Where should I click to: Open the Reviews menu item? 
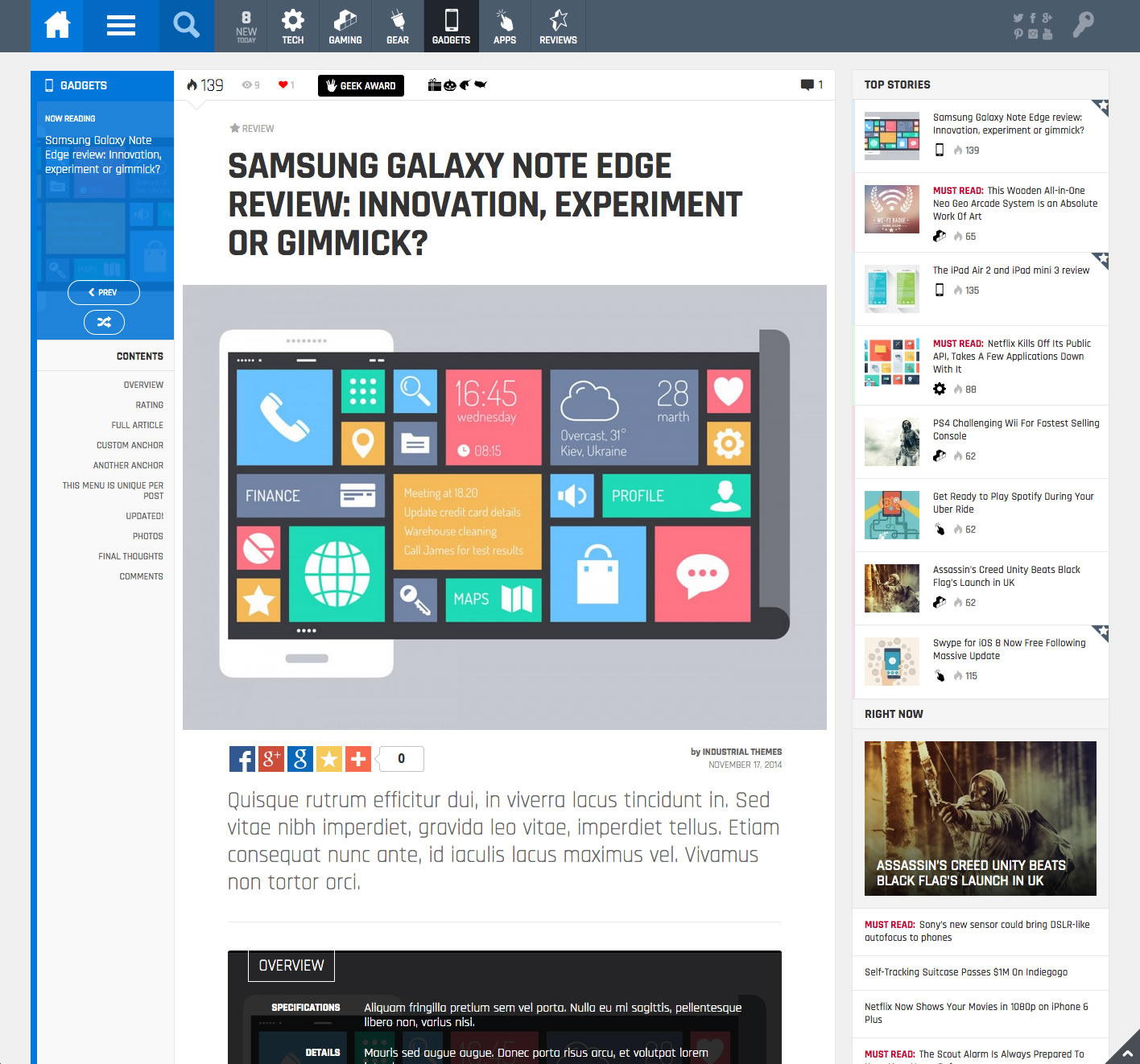coord(558,27)
